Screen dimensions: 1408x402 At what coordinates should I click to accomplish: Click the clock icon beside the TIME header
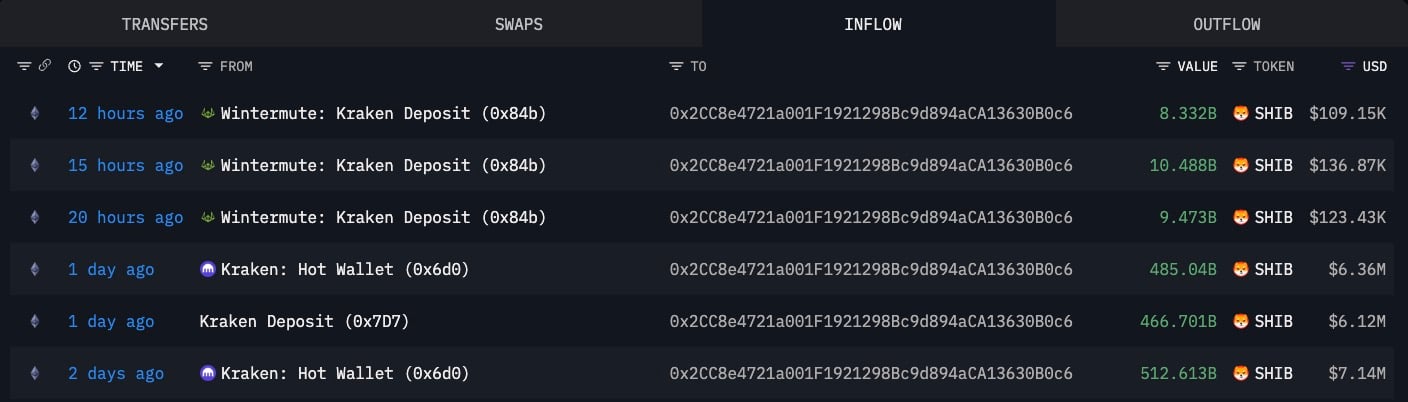(x=74, y=67)
